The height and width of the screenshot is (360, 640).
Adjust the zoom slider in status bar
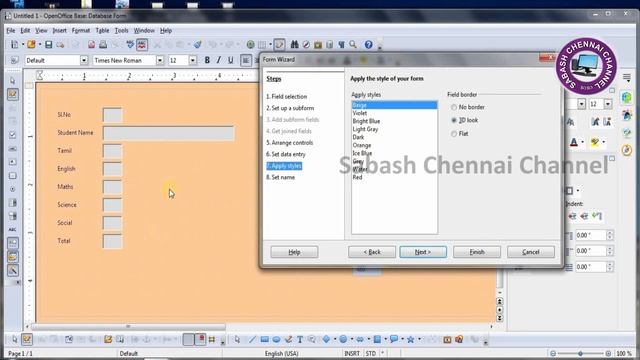coord(580,353)
